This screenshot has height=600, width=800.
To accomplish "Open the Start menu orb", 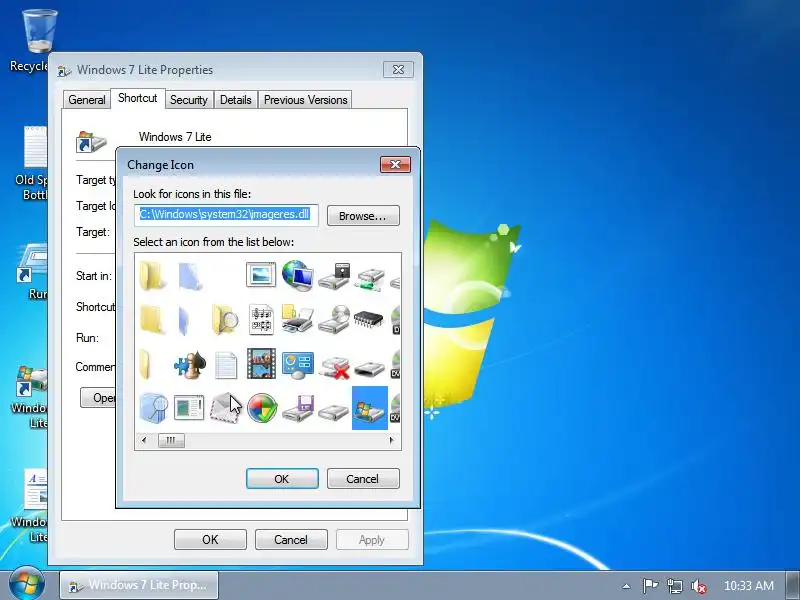I will point(26,584).
